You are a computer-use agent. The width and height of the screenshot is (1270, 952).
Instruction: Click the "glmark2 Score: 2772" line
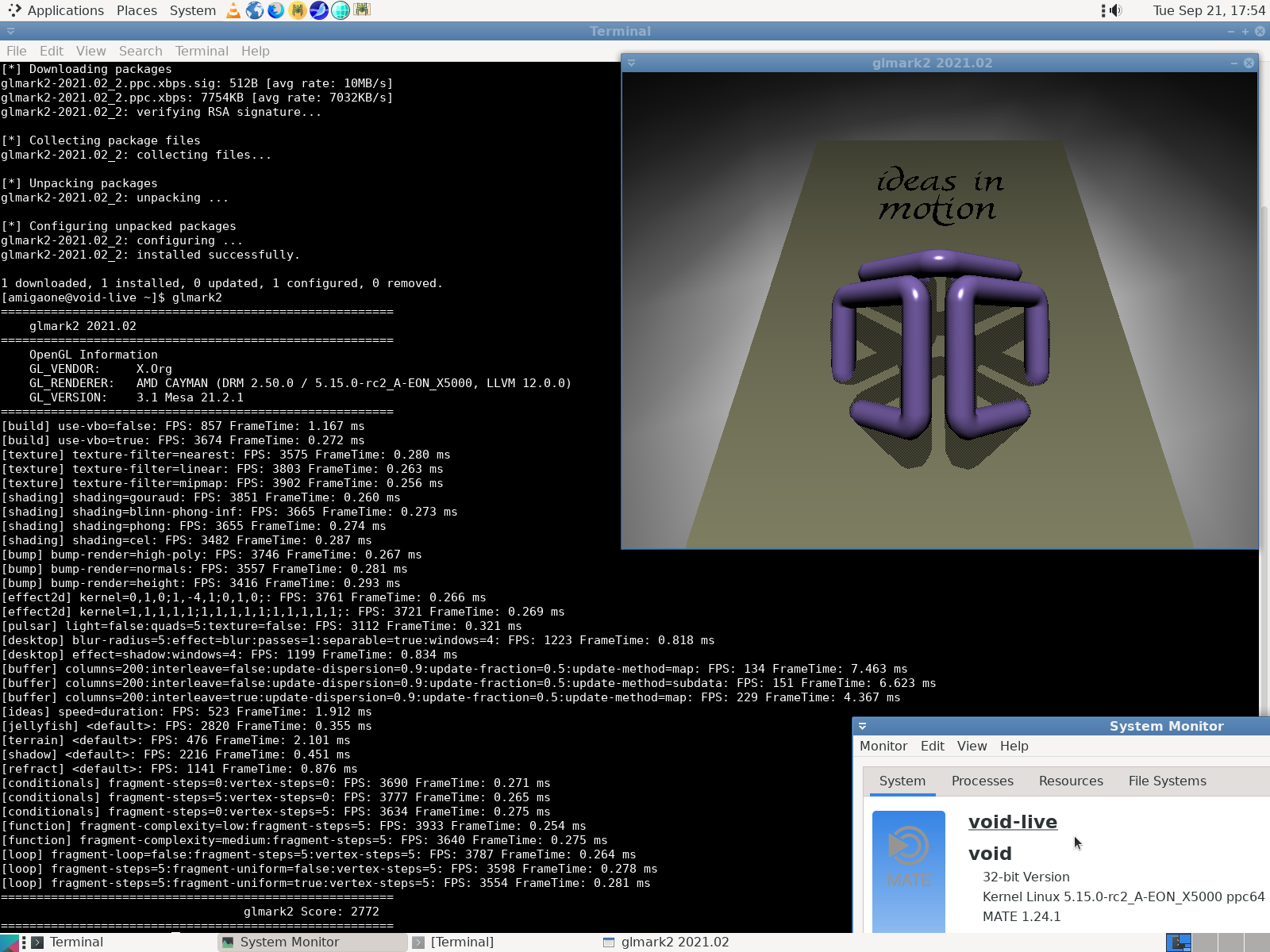pyautogui.click(x=311, y=912)
